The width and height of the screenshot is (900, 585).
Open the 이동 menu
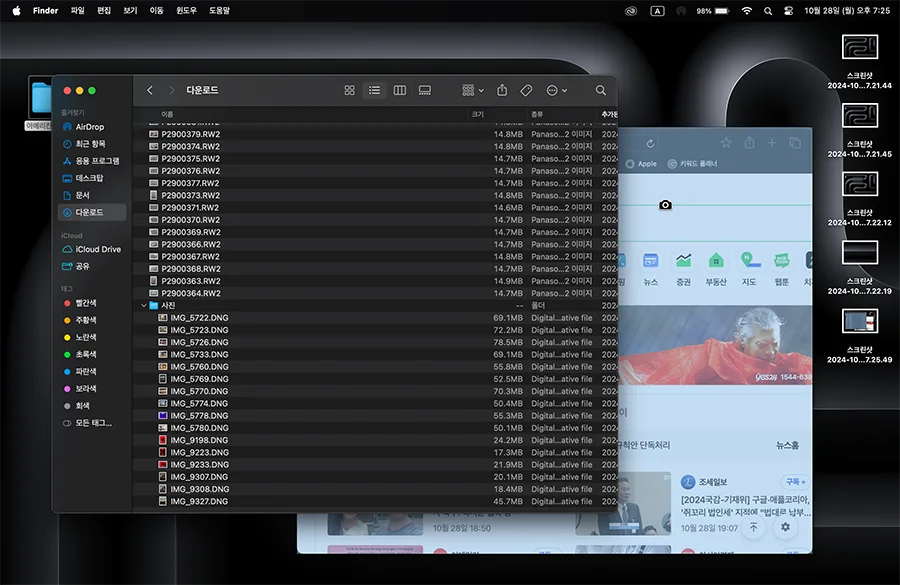(157, 10)
